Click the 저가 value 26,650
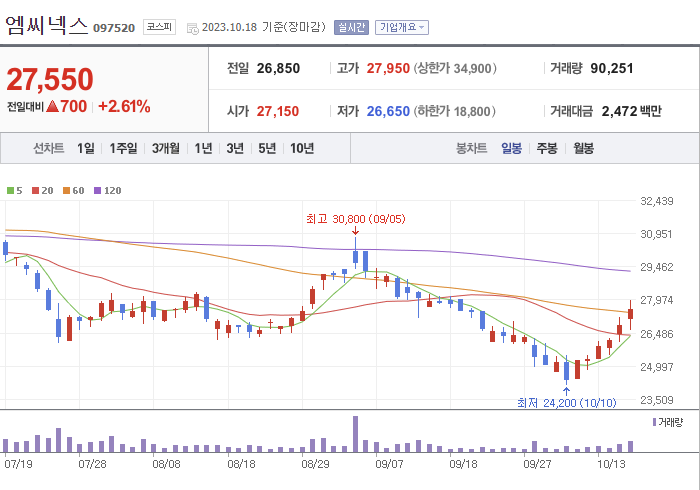The width and height of the screenshot is (700, 490). (x=388, y=111)
